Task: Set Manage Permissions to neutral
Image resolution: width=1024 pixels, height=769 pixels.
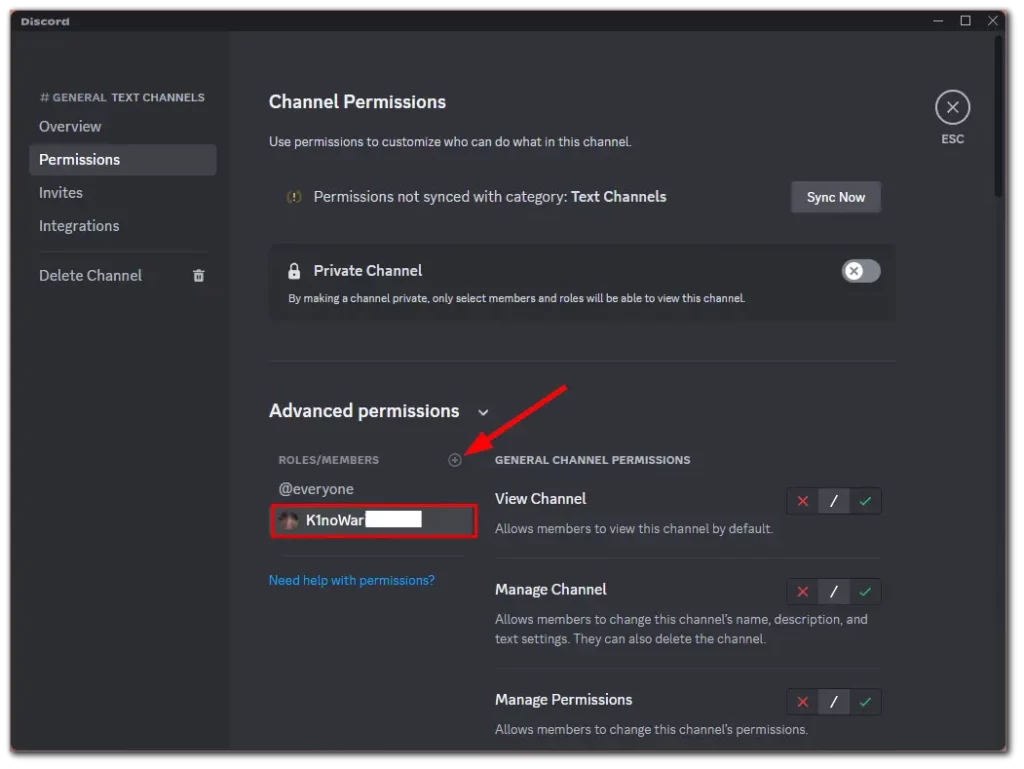Action: pos(833,702)
